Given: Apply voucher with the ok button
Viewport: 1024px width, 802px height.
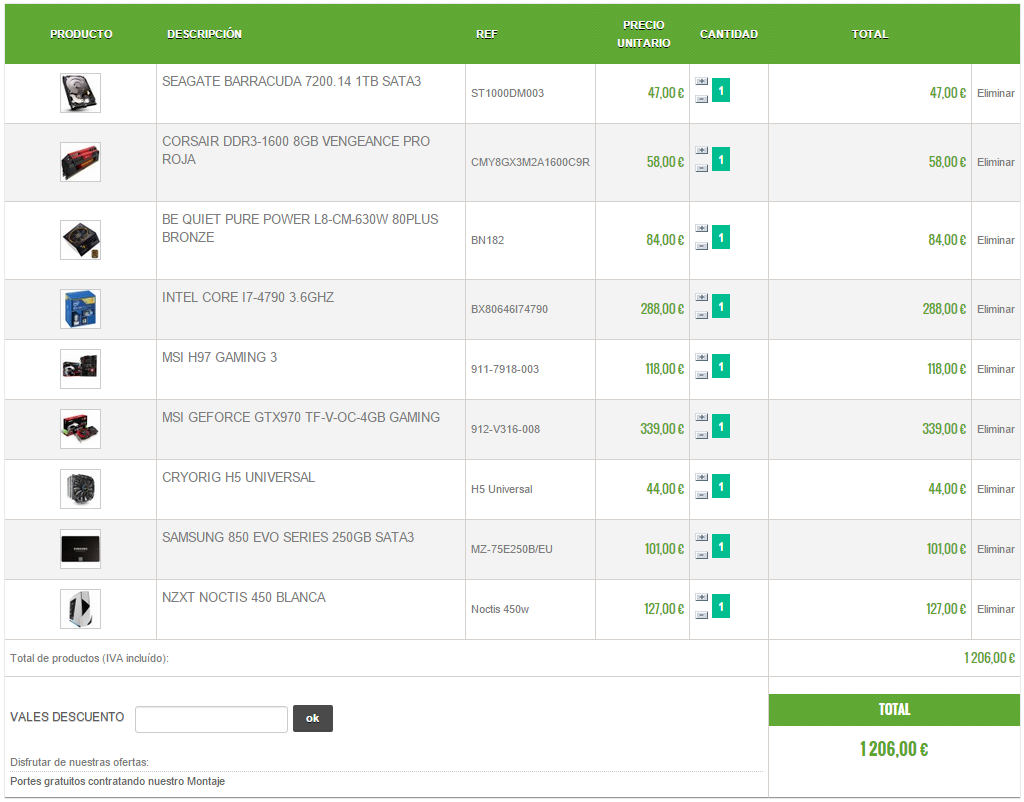Looking at the screenshot, I should tap(313, 718).
